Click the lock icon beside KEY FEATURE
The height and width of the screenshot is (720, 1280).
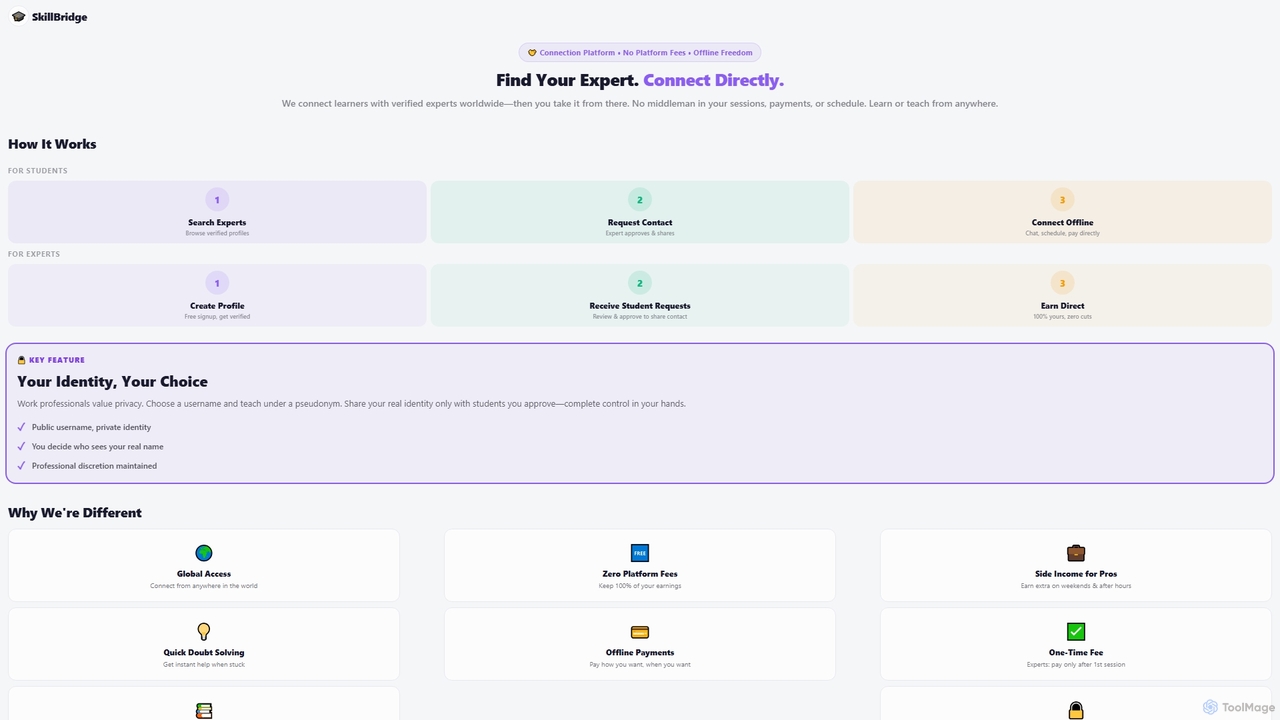[x=22, y=360]
